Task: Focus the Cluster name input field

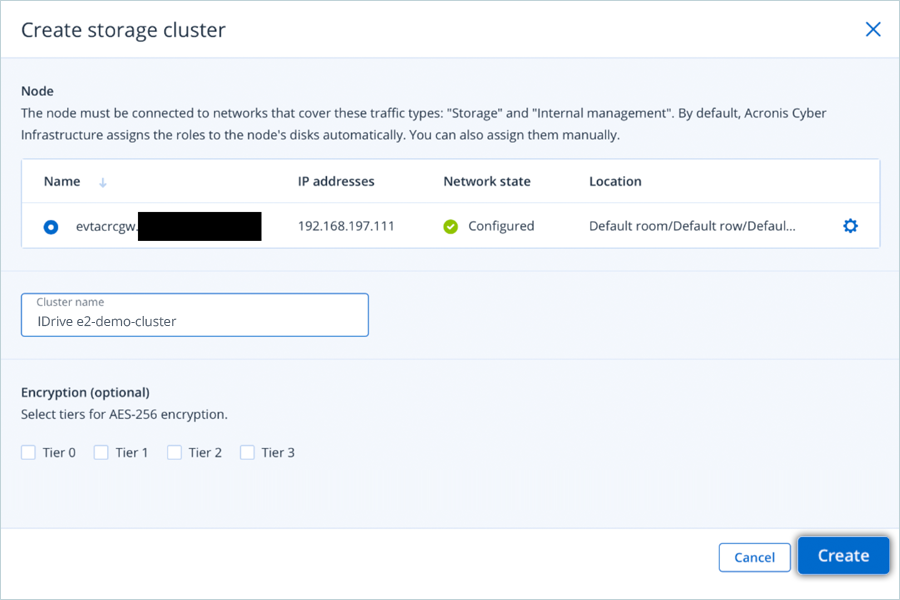Action: click(195, 321)
